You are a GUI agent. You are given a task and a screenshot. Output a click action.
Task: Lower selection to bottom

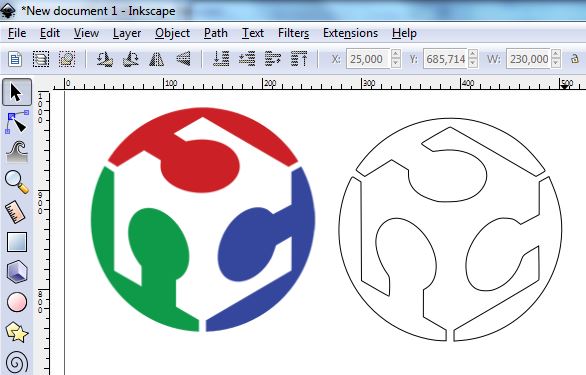pos(221,59)
